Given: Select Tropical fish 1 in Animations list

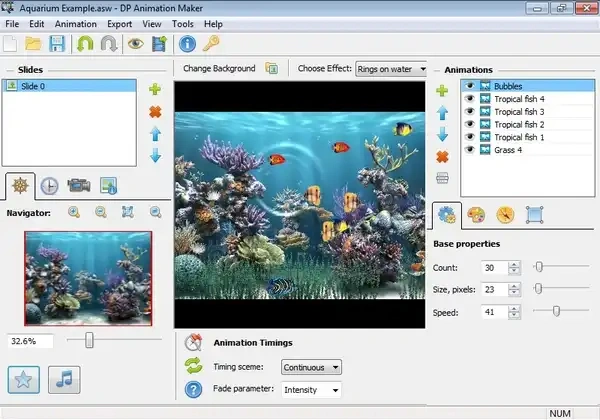Looking at the screenshot, I should click(x=518, y=138).
